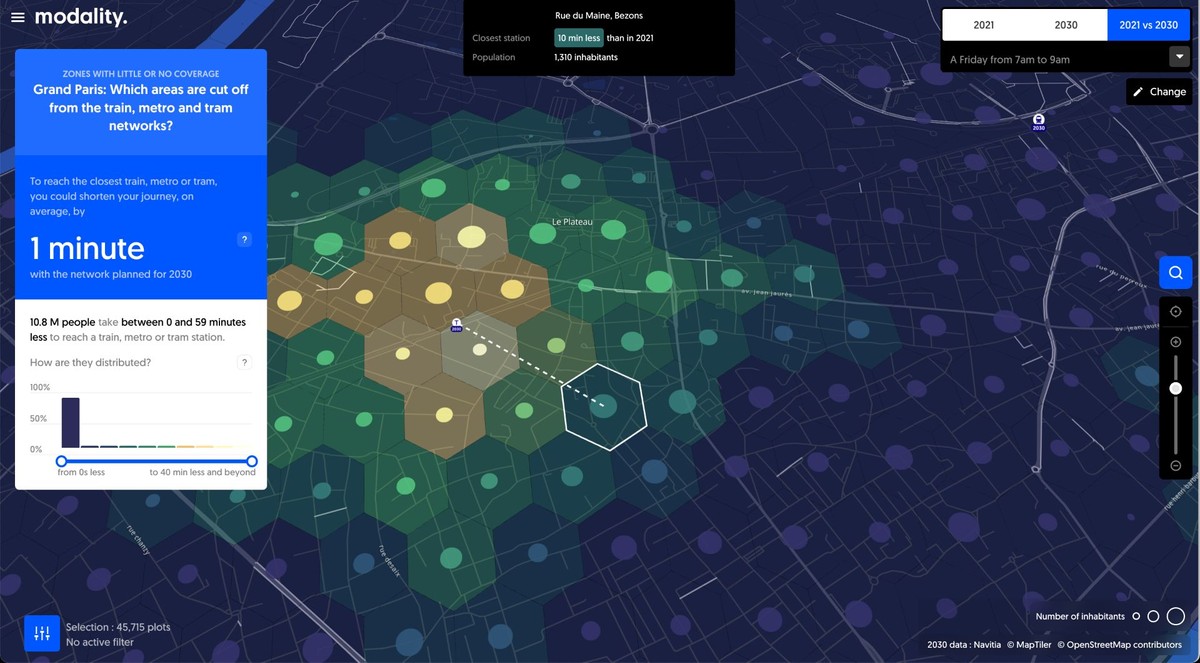Click the 'Le Plateau' map label
Viewport: 1200px width, 663px height.
572,221
